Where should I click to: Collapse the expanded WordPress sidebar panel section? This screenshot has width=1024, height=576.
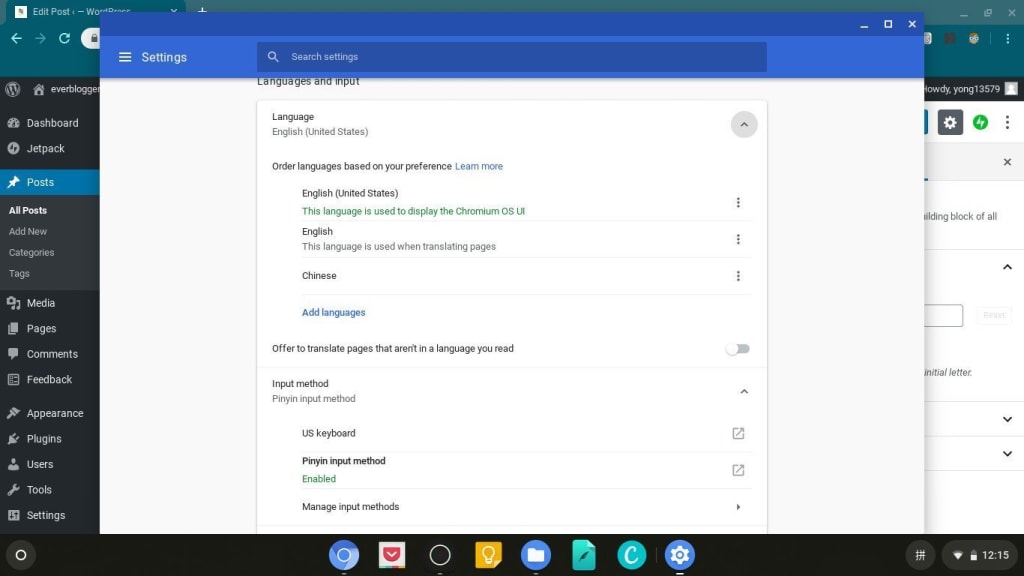[1007, 267]
